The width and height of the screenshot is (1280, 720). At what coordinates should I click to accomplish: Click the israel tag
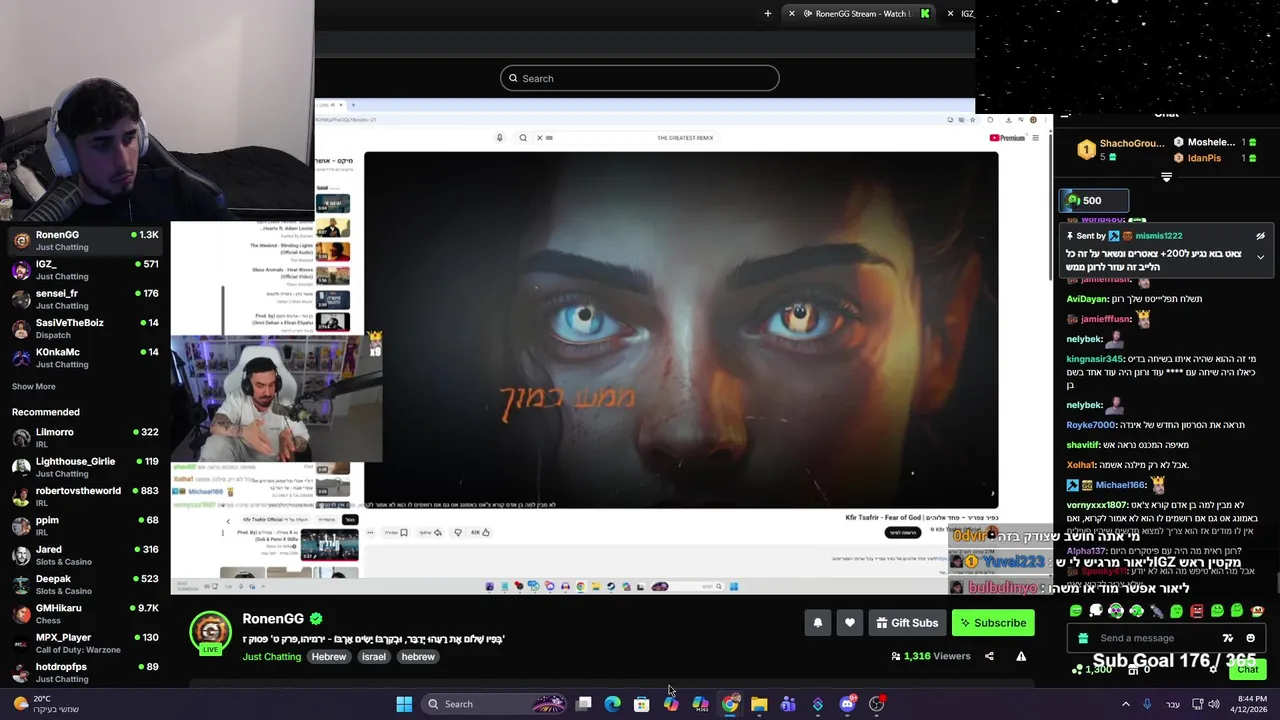[373, 657]
